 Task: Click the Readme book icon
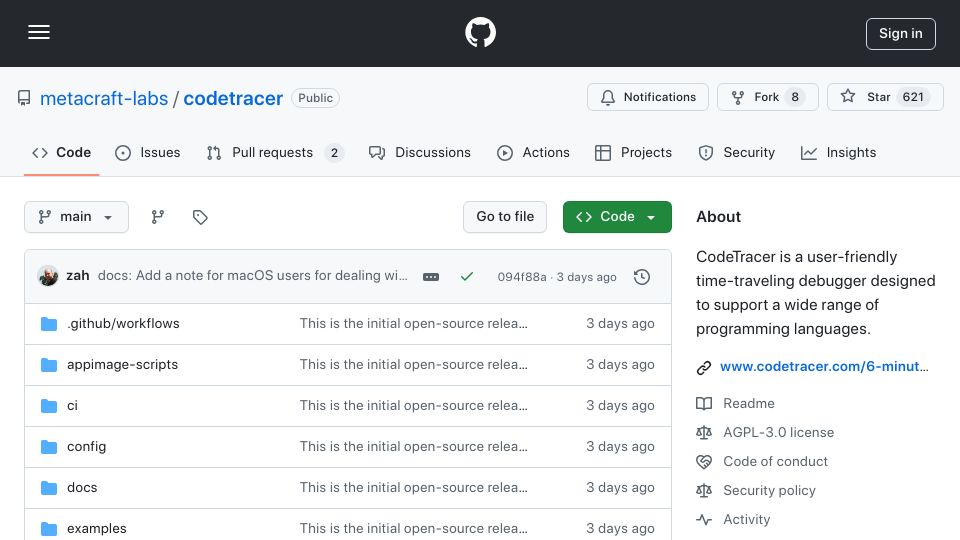click(x=704, y=403)
